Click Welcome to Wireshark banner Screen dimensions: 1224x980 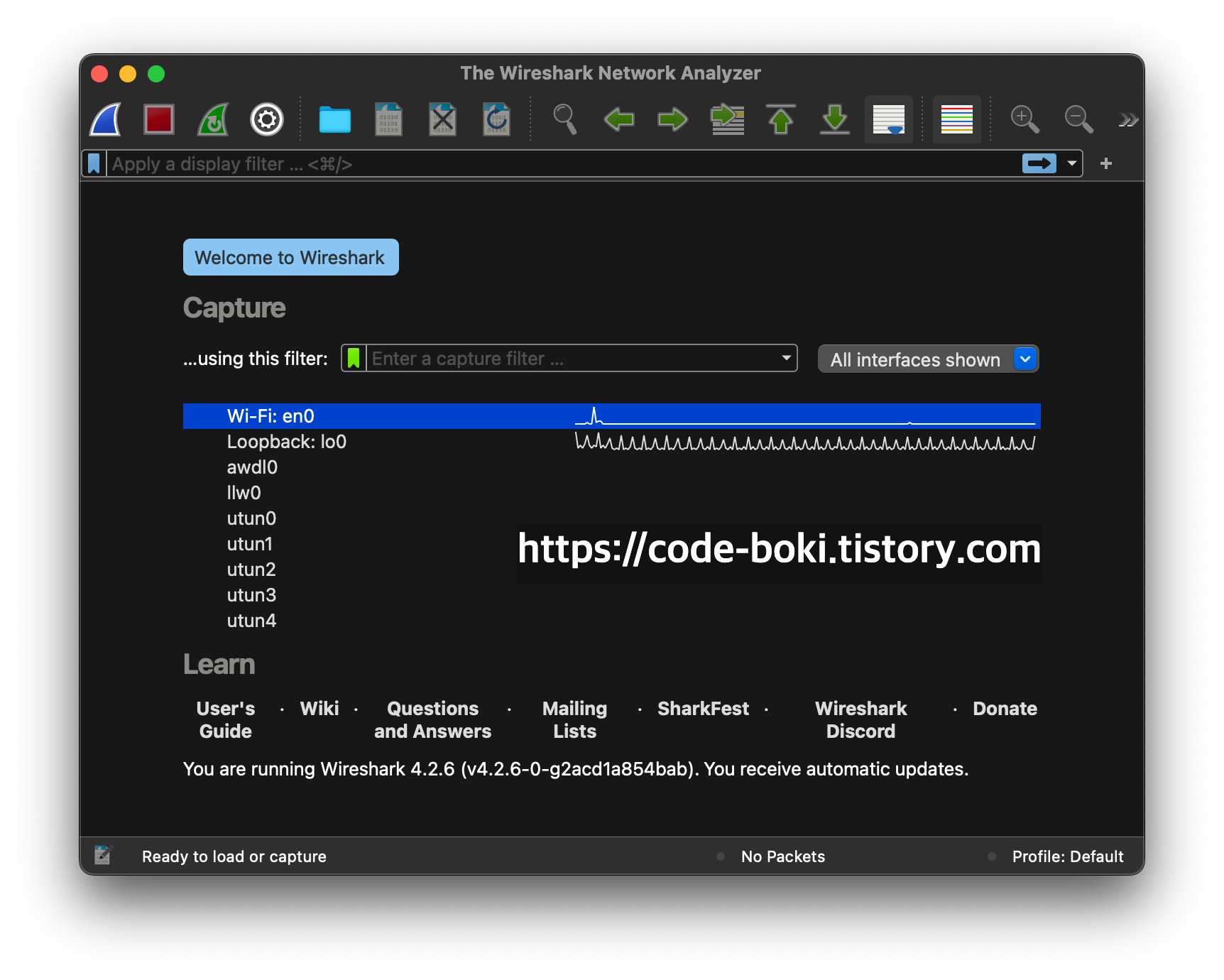click(291, 257)
